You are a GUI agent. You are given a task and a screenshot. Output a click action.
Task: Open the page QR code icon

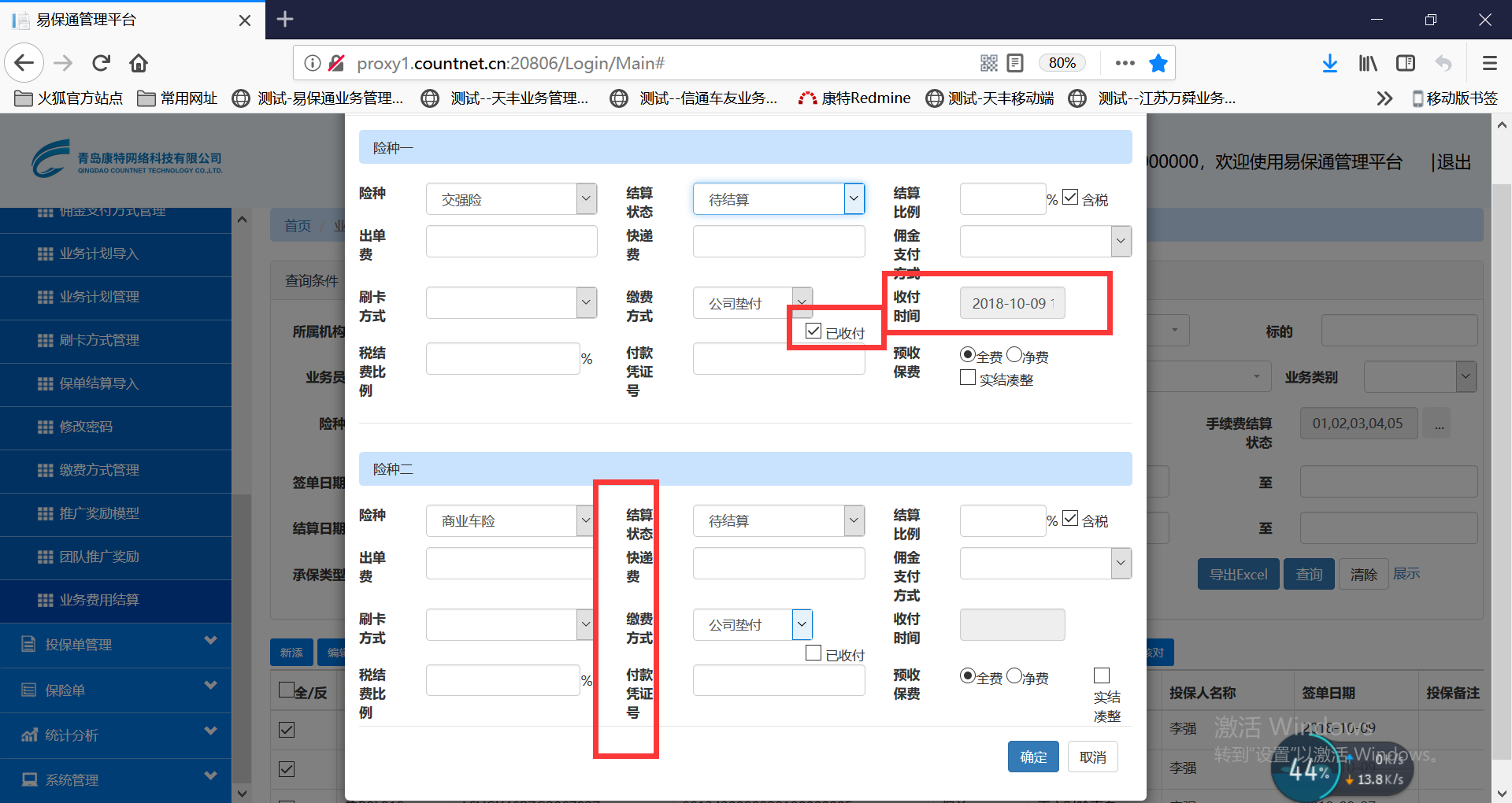pos(989,63)
